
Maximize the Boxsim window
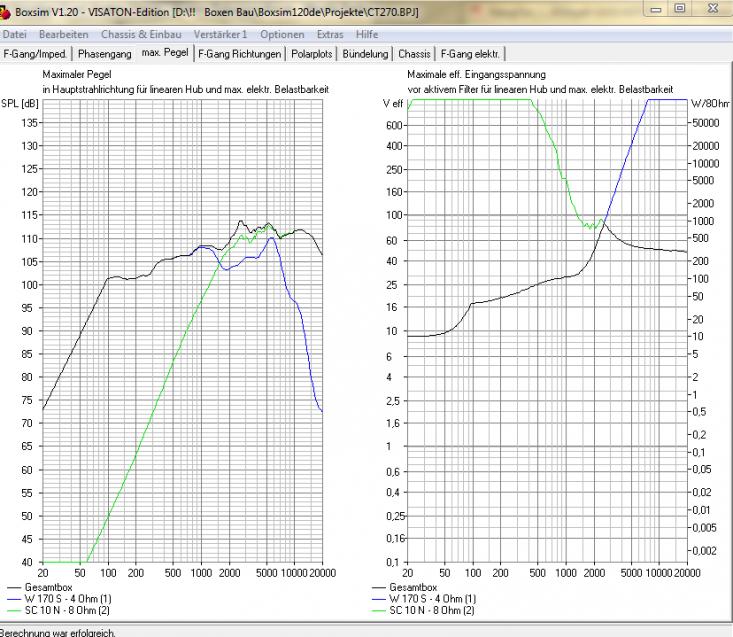(x=682, y=8)
